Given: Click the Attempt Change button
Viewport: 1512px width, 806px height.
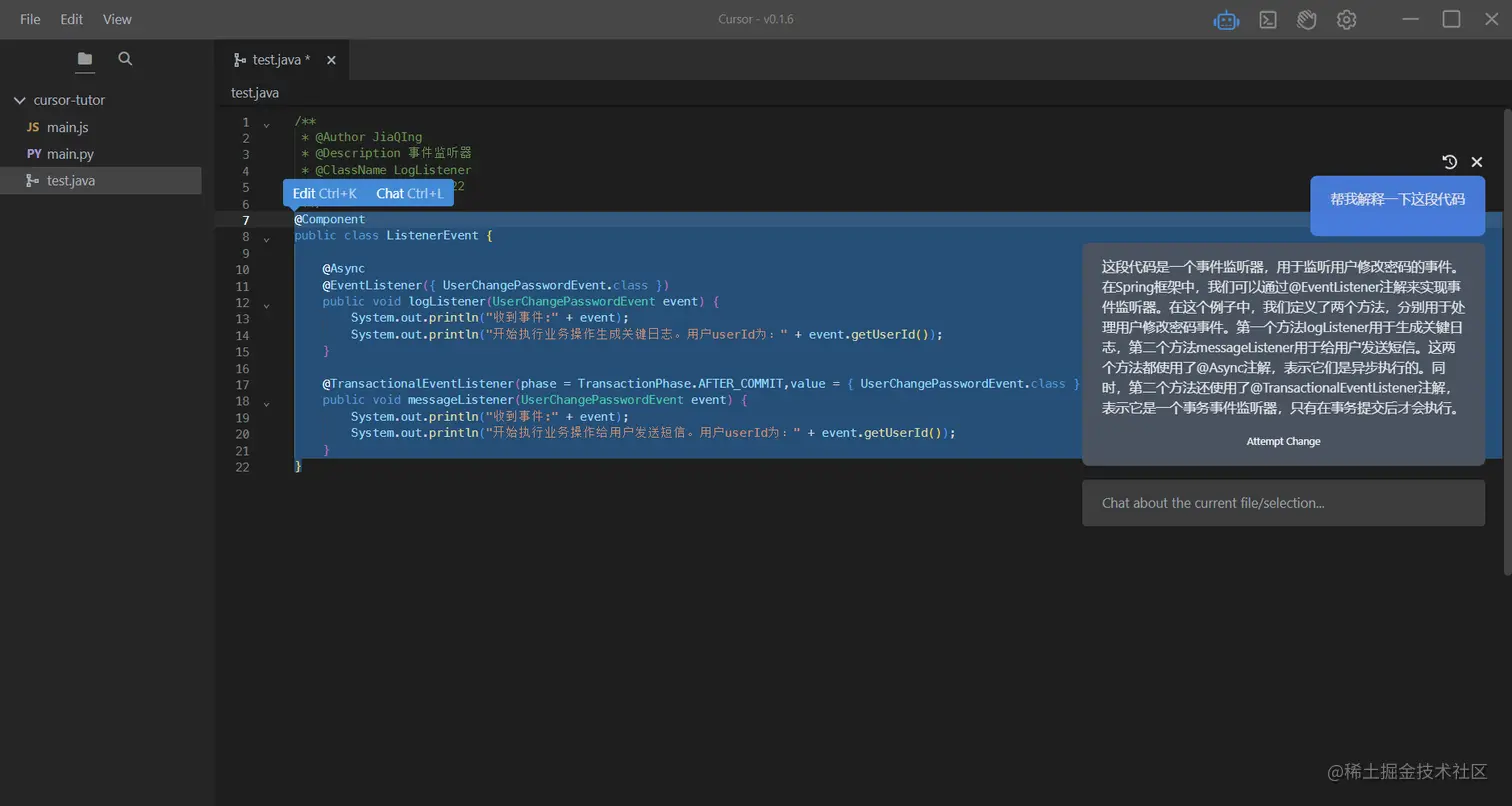Looking at the screenshot, I should [1283, 441].
